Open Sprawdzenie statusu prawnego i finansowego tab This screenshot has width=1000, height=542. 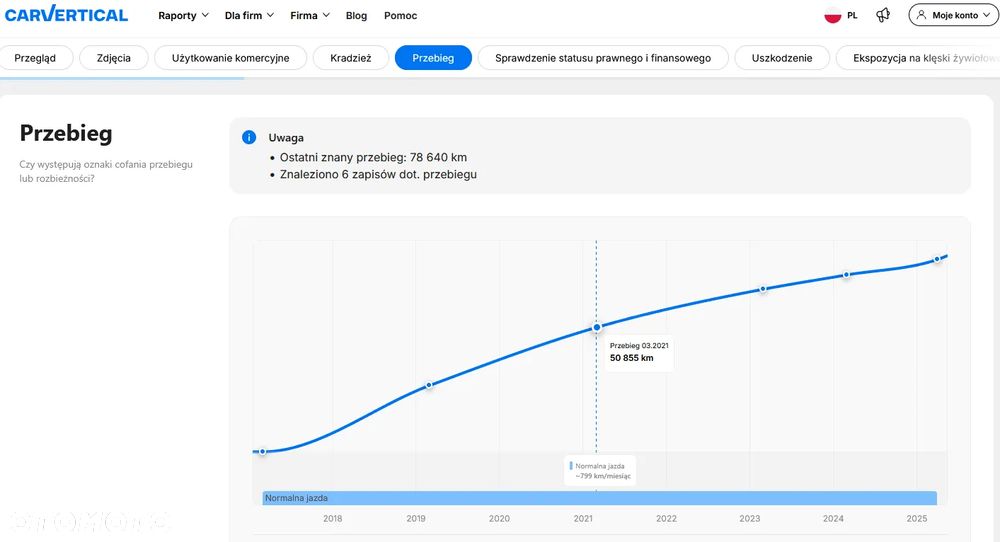point(603,58)
